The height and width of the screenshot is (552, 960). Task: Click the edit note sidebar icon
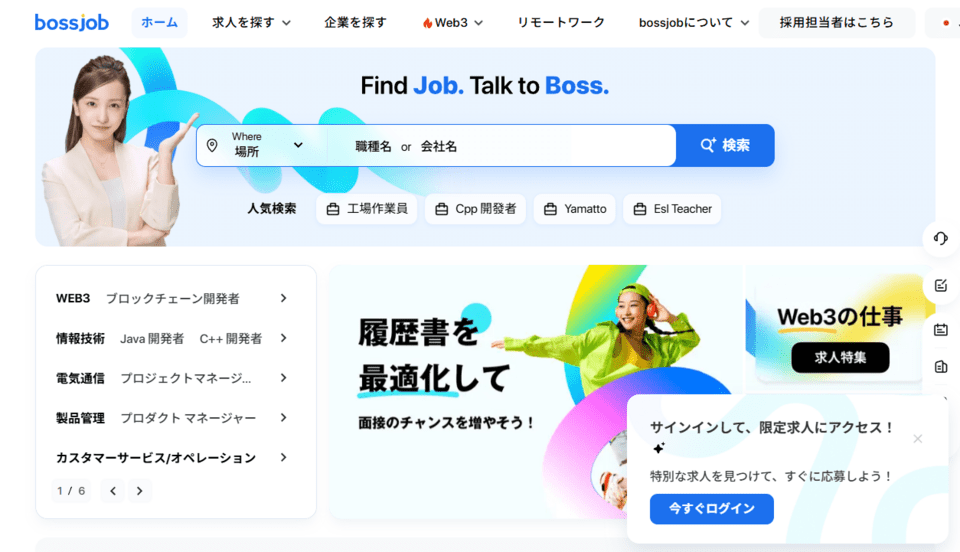point(940,285)
